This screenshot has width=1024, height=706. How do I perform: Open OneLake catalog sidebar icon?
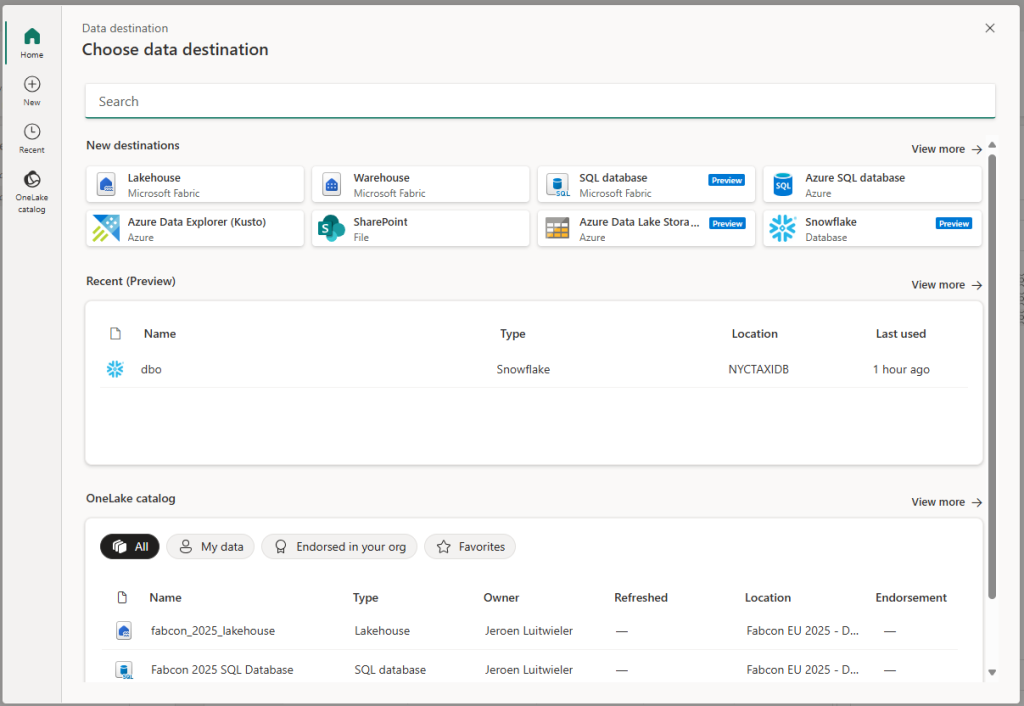click(x=32, y=190)
